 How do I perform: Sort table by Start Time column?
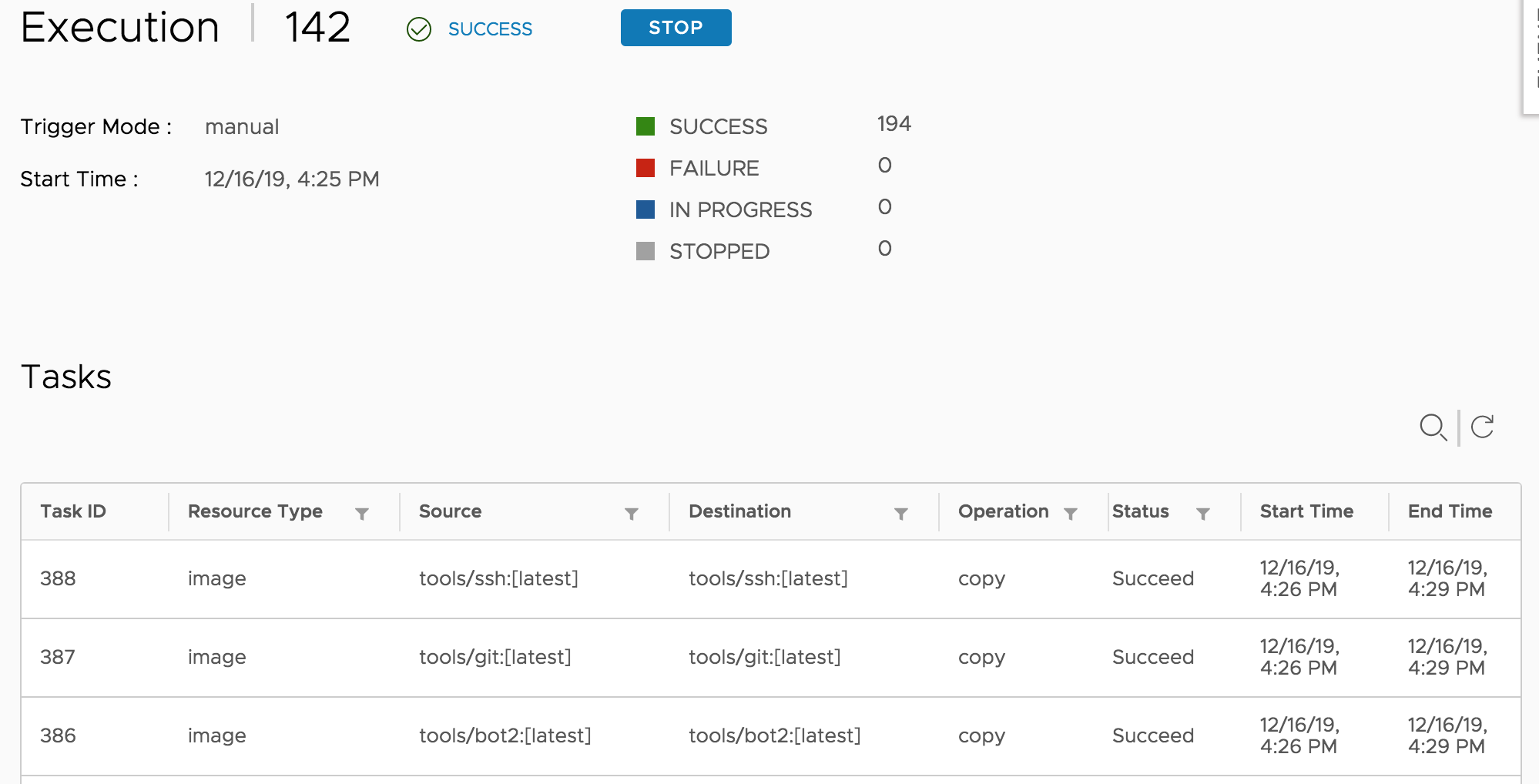pos(1306,511)
